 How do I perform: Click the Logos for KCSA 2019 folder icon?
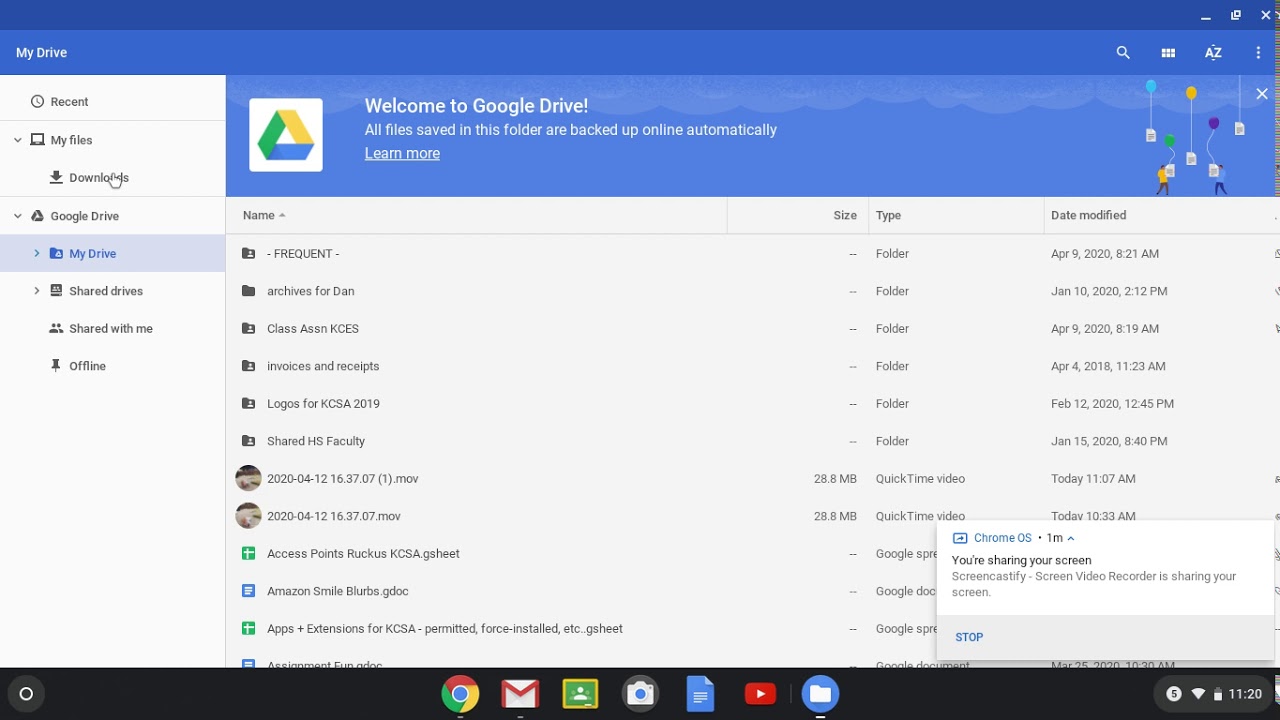pyautogui.click(x=249, y=404)
